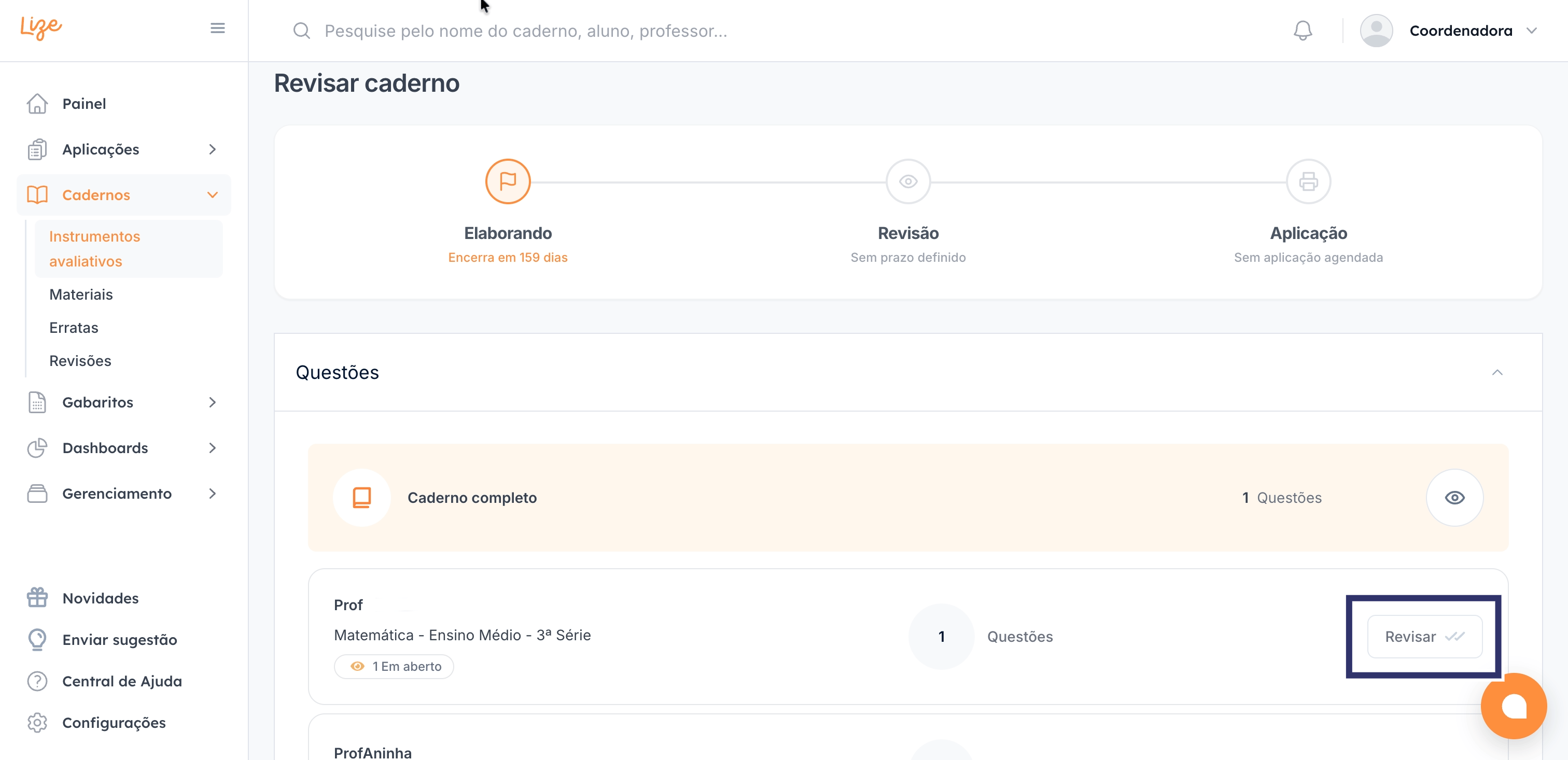Click the '1 Em aberto' status badge
Image resolution: width=1568 pixels, height=760 pixels.
pyautogui.click(x=394, y=666)
